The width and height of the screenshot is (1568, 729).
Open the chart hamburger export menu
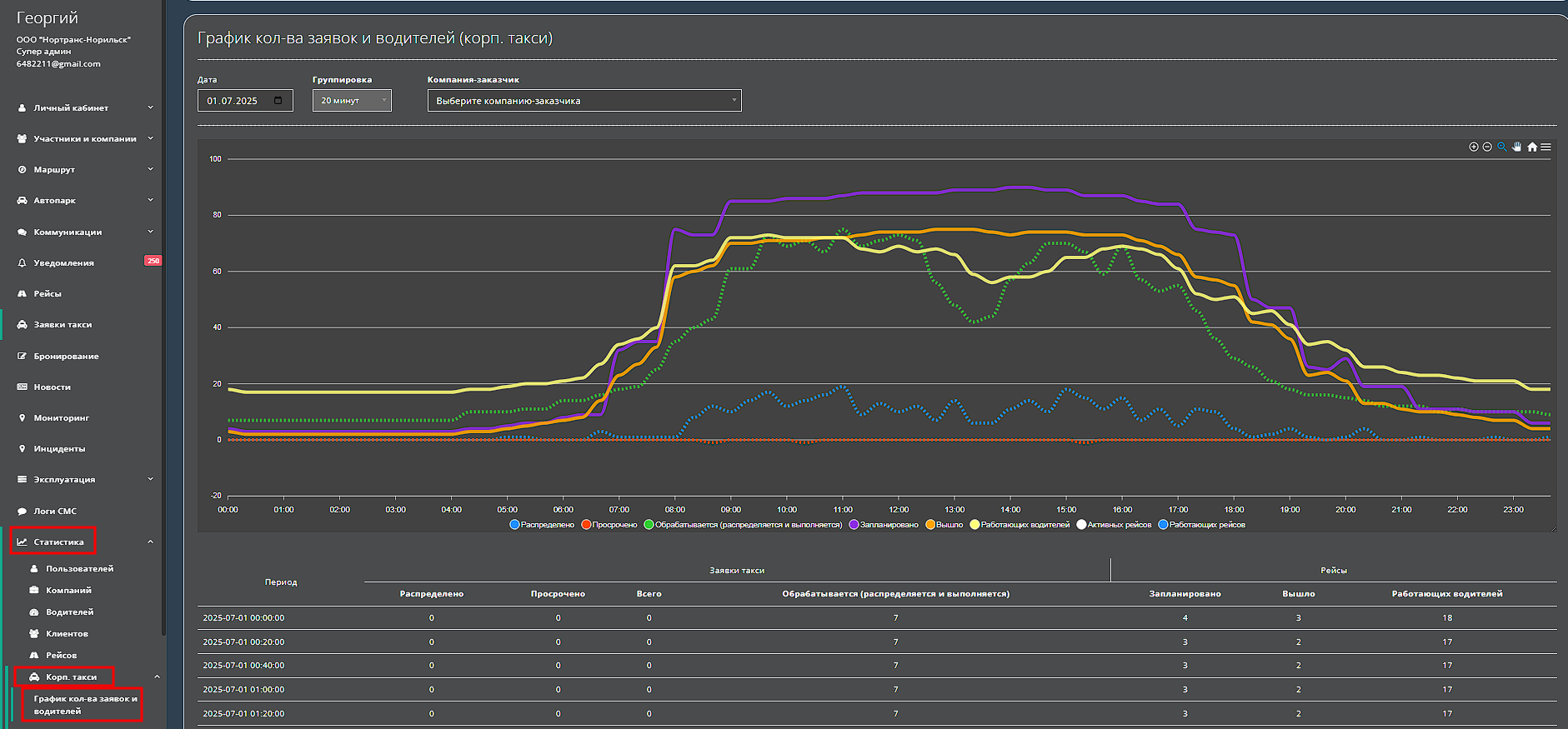tap(1546, 147)
